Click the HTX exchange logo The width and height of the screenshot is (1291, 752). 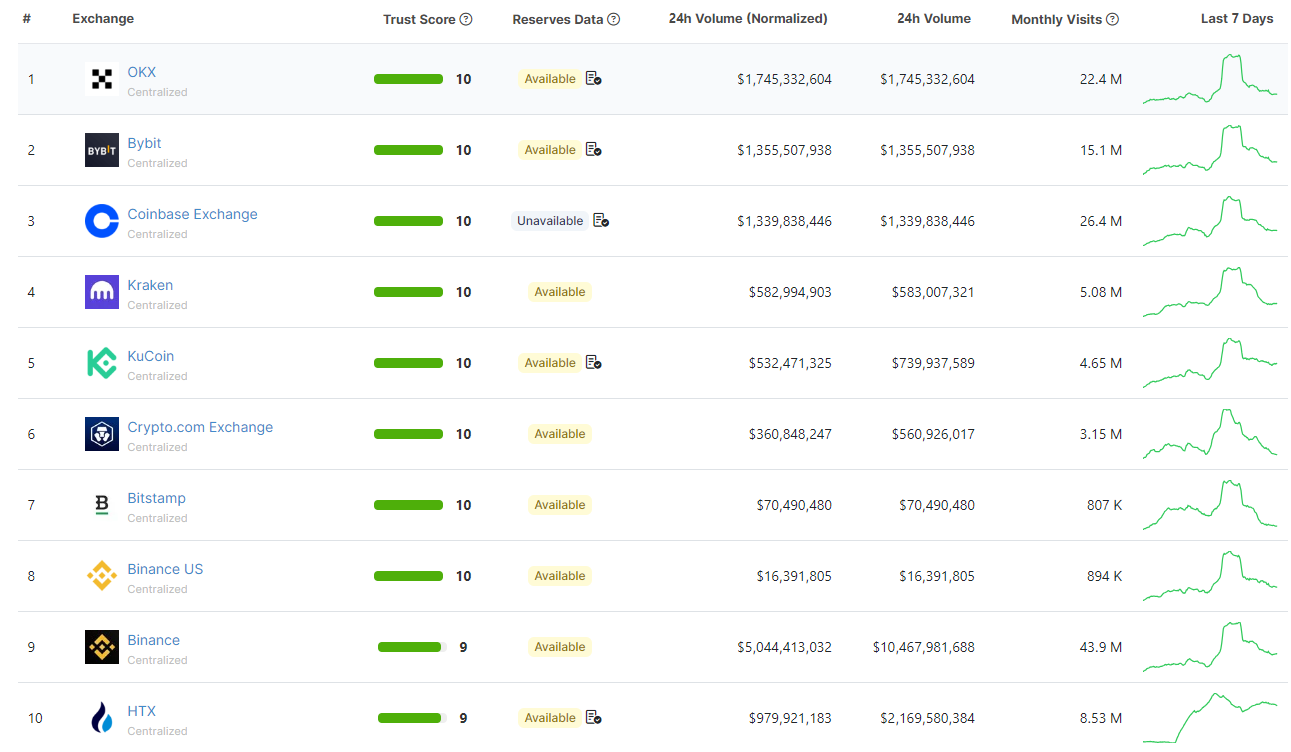(102, 718)
